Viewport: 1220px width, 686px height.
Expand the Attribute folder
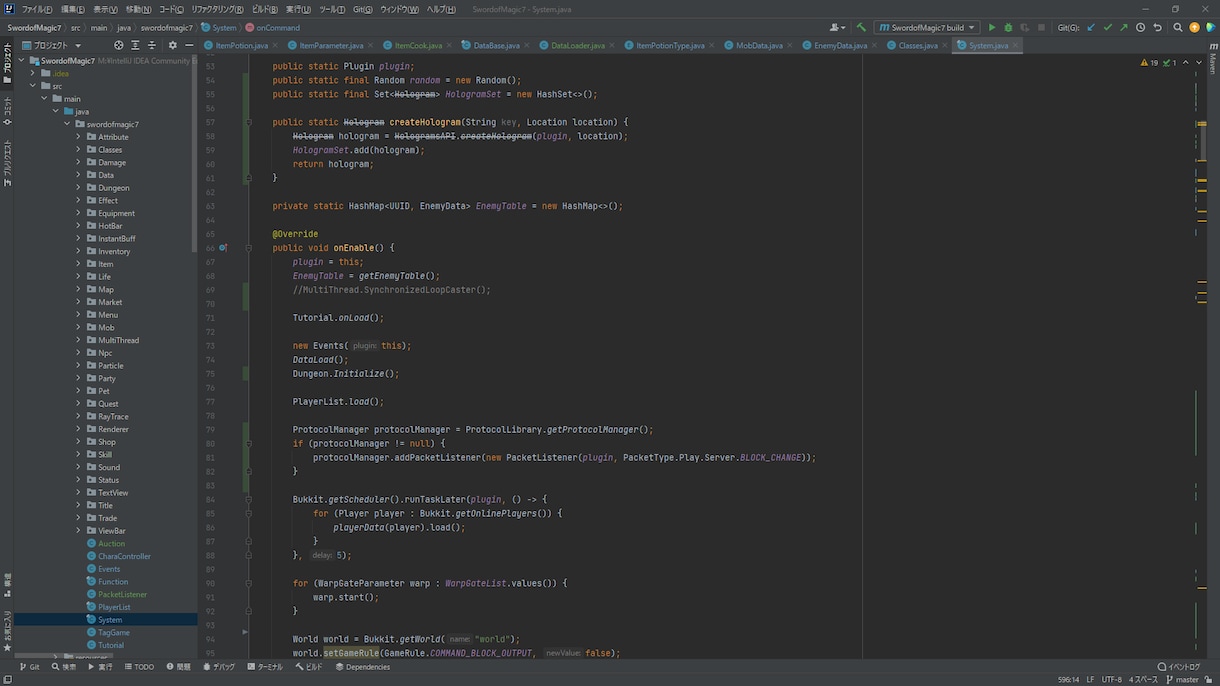[79, 137]
